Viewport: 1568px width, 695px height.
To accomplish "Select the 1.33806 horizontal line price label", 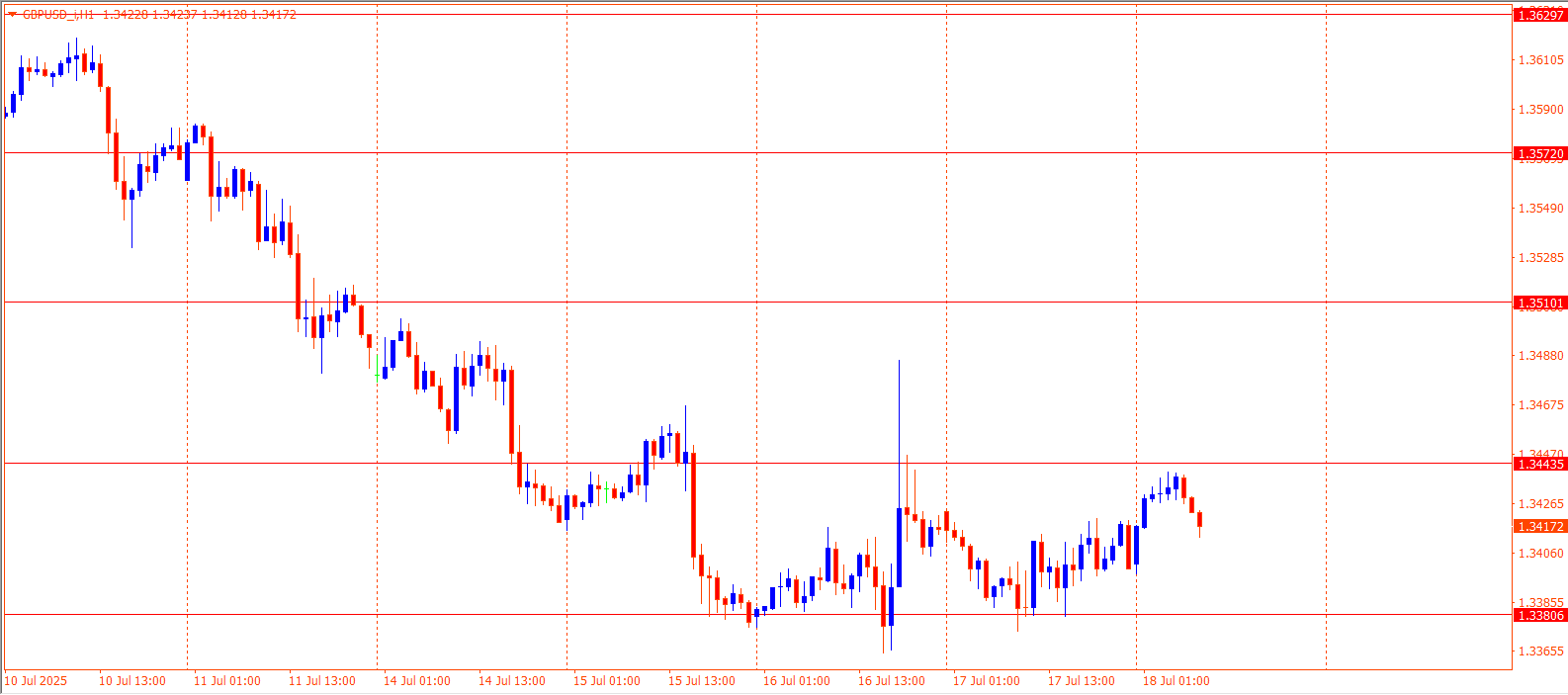I will click(x=1540, y=616).
